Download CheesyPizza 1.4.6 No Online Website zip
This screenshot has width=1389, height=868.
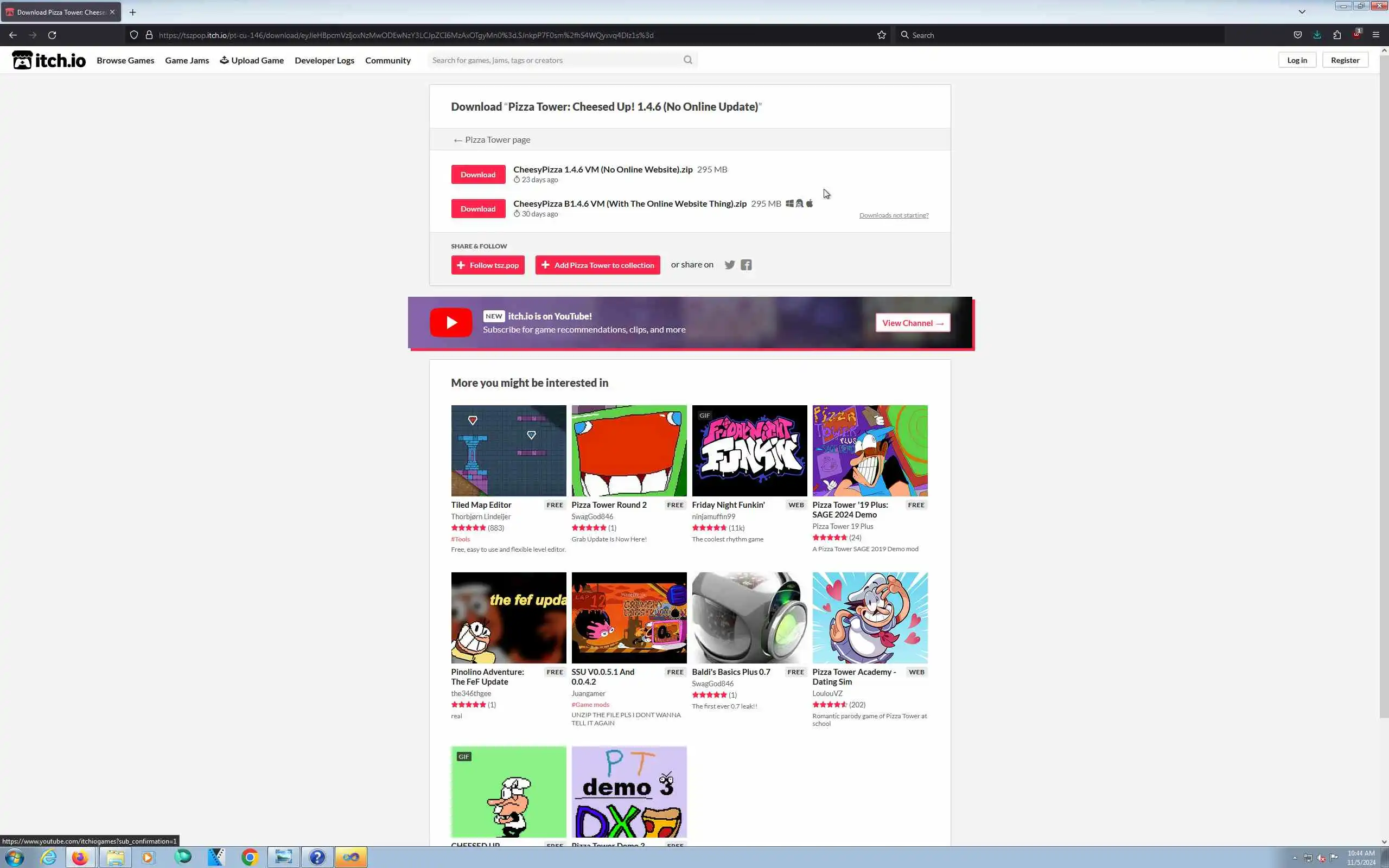tap(477, 175)
